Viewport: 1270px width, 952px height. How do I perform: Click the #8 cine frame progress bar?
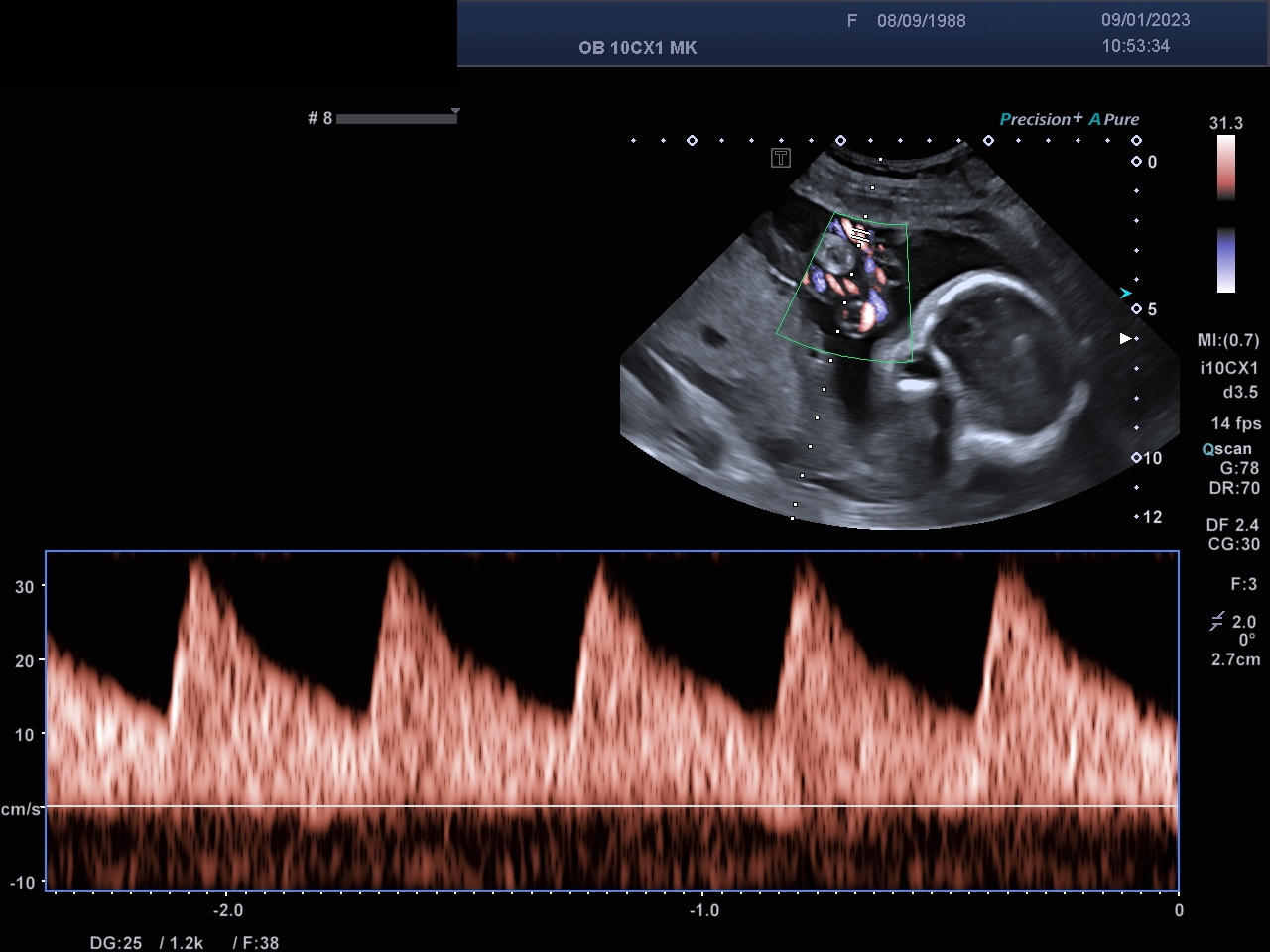pos(396,119)
